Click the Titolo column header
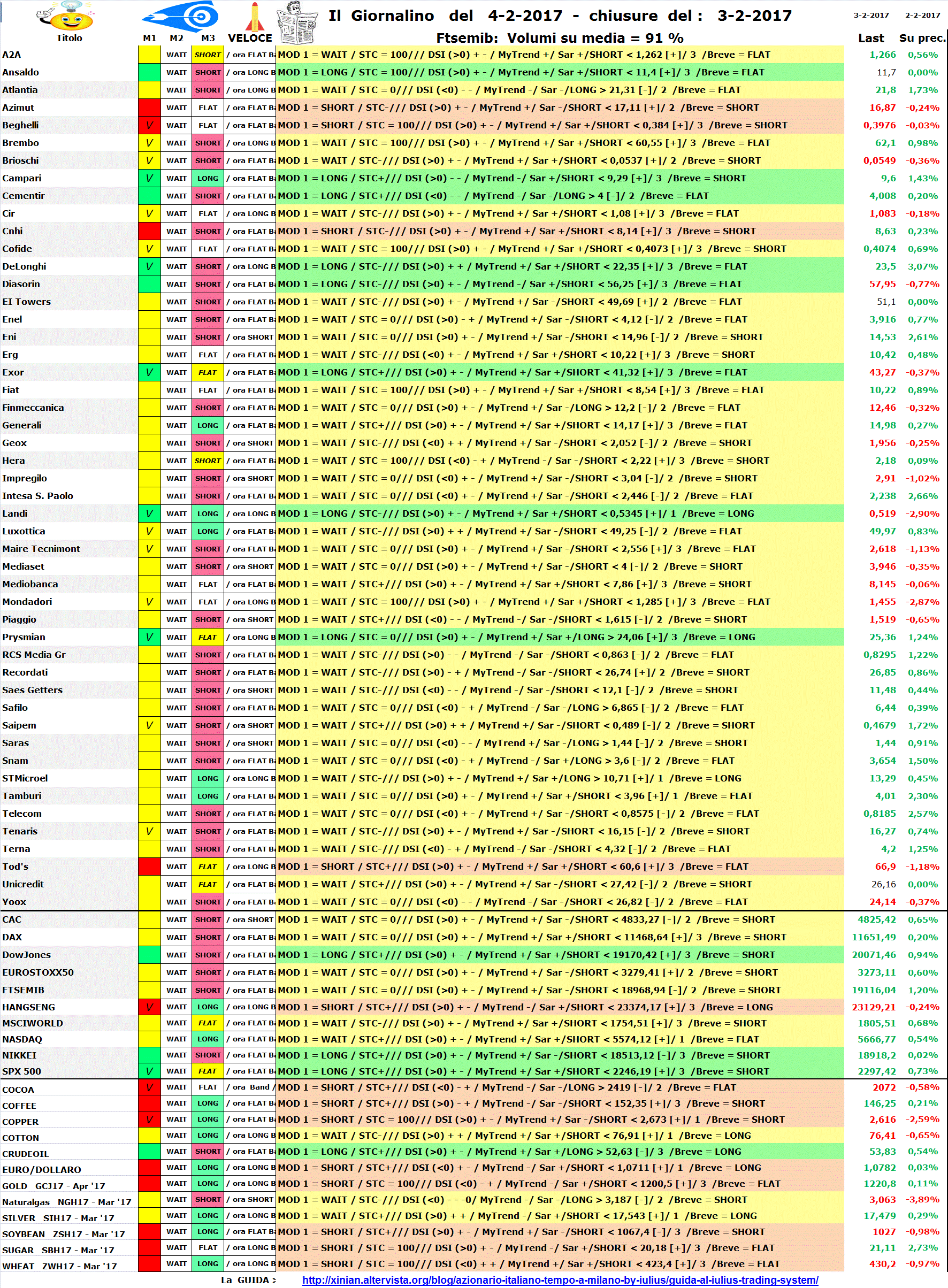 coord(69,38)
